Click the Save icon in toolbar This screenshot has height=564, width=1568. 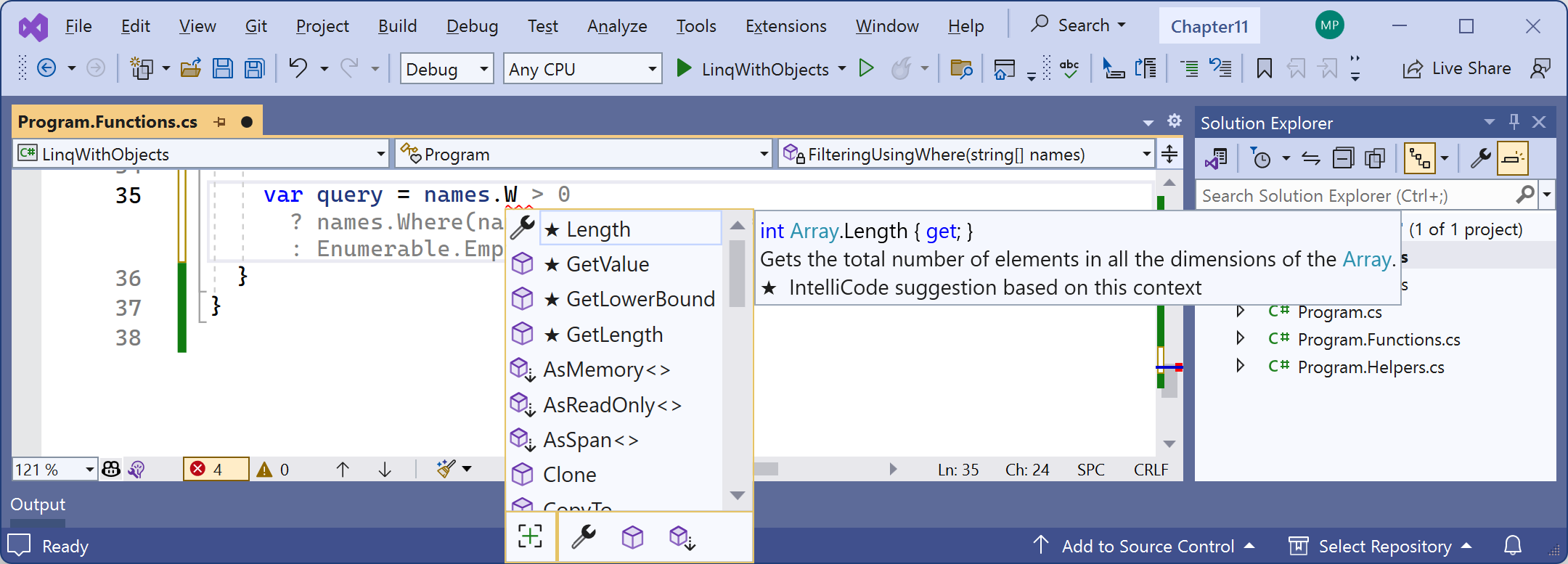click(x=222, y=69)
